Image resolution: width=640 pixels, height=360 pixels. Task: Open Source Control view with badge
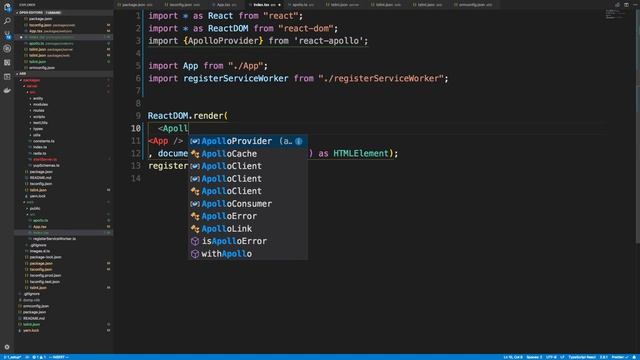[7, 35]
